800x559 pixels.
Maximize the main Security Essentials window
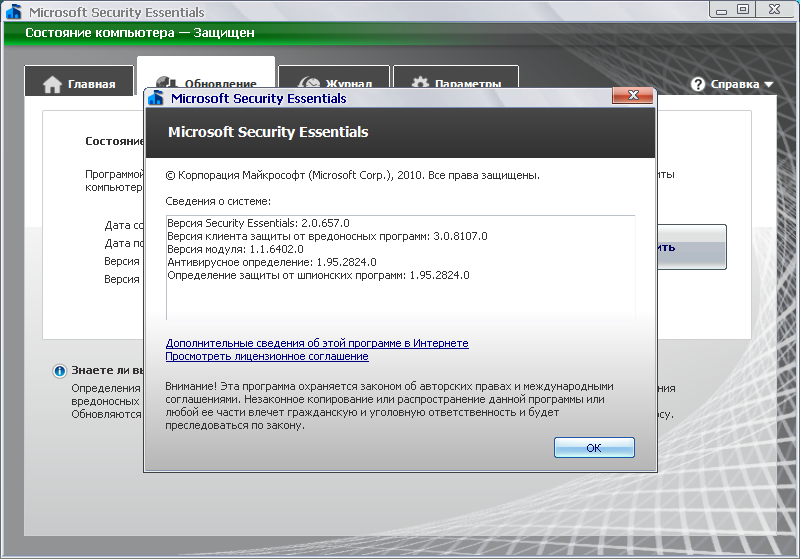743,9
